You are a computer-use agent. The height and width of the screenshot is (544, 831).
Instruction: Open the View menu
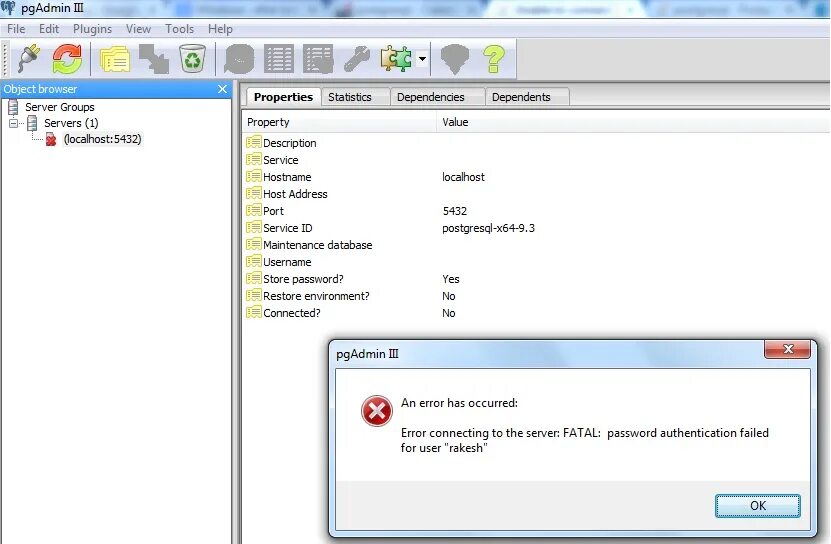138,29
